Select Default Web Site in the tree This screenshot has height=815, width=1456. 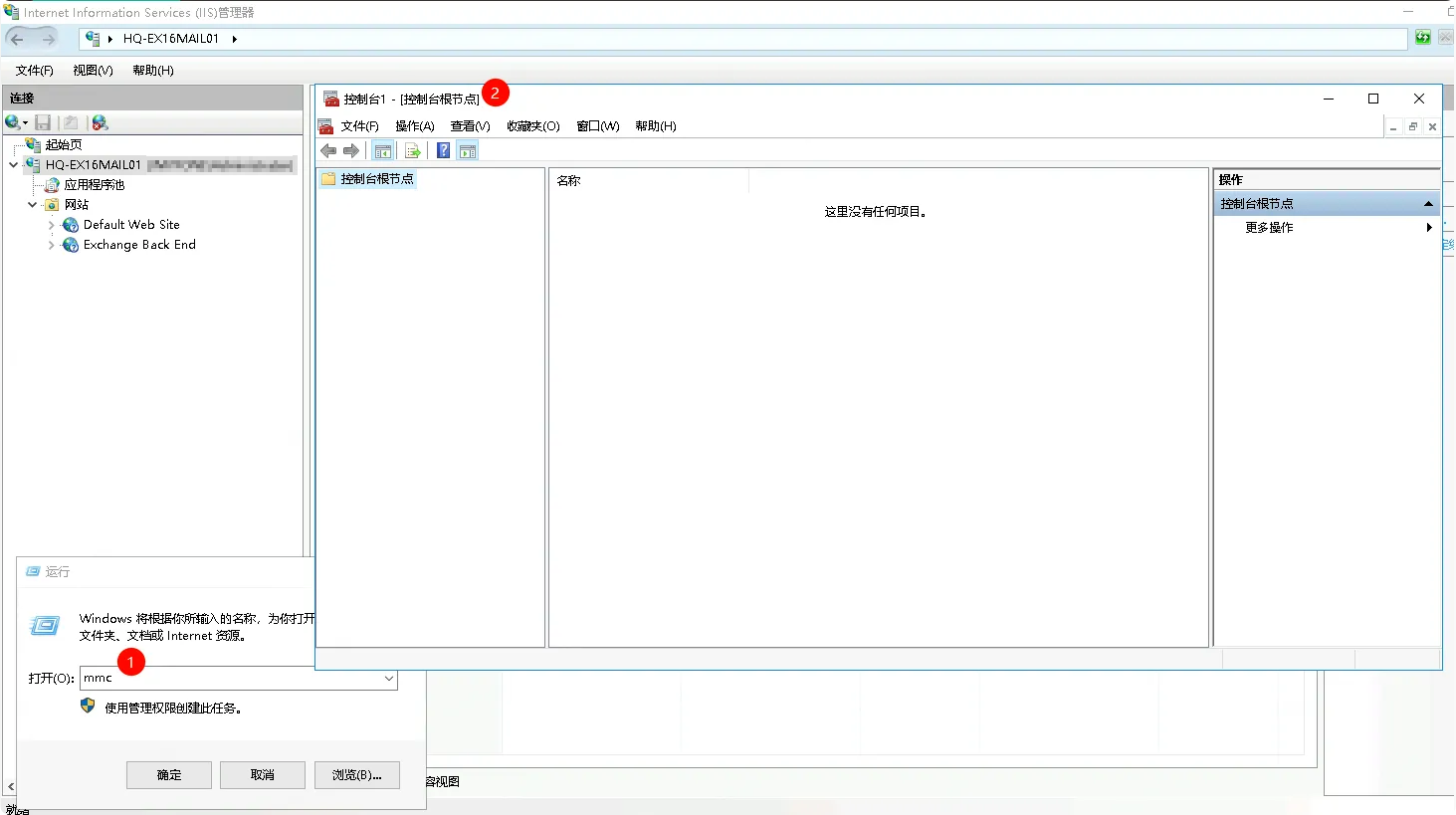[x=131, y=225]
